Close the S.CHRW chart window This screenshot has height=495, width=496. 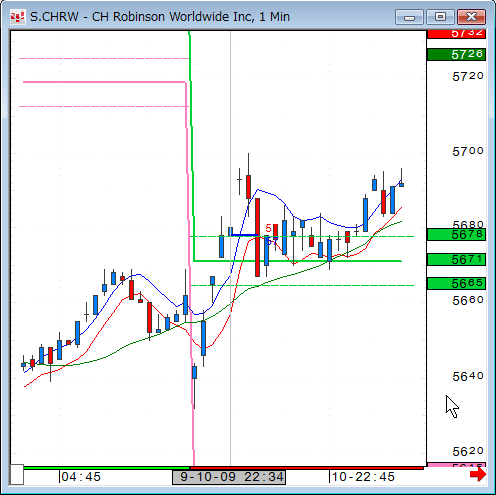(471, 17)
